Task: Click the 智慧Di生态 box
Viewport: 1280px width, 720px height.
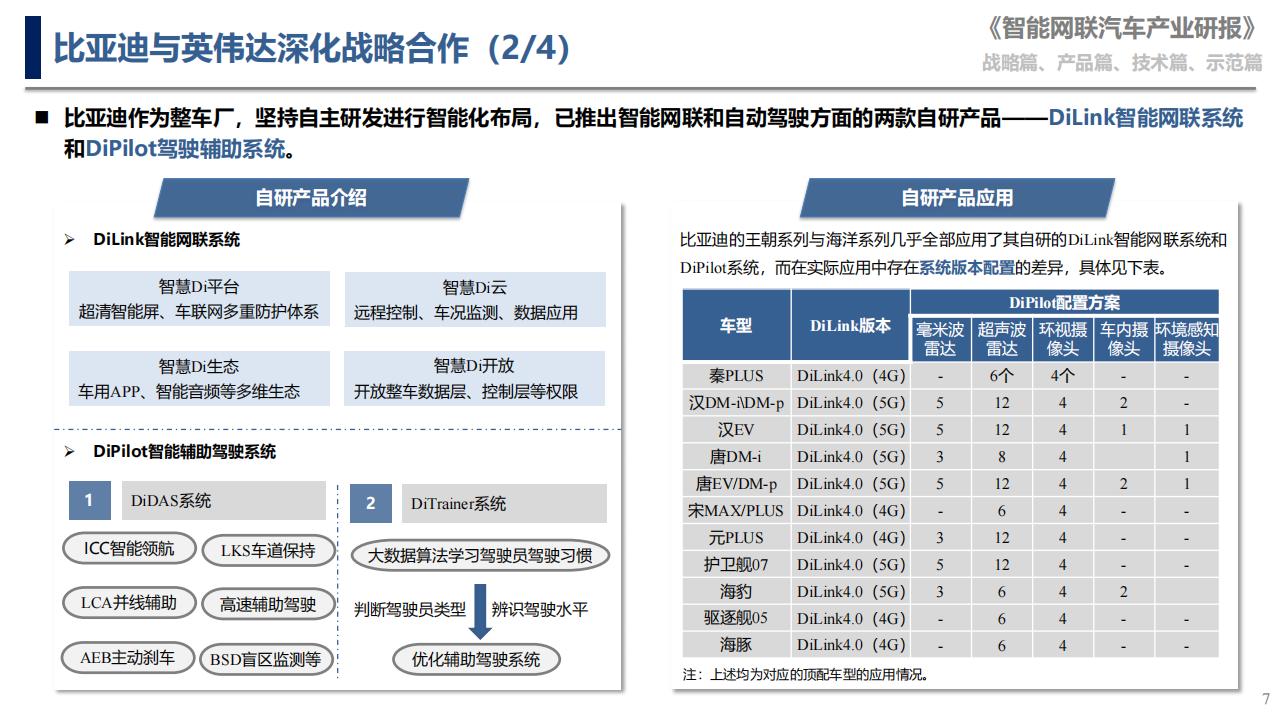Action: tap(199, 378)
